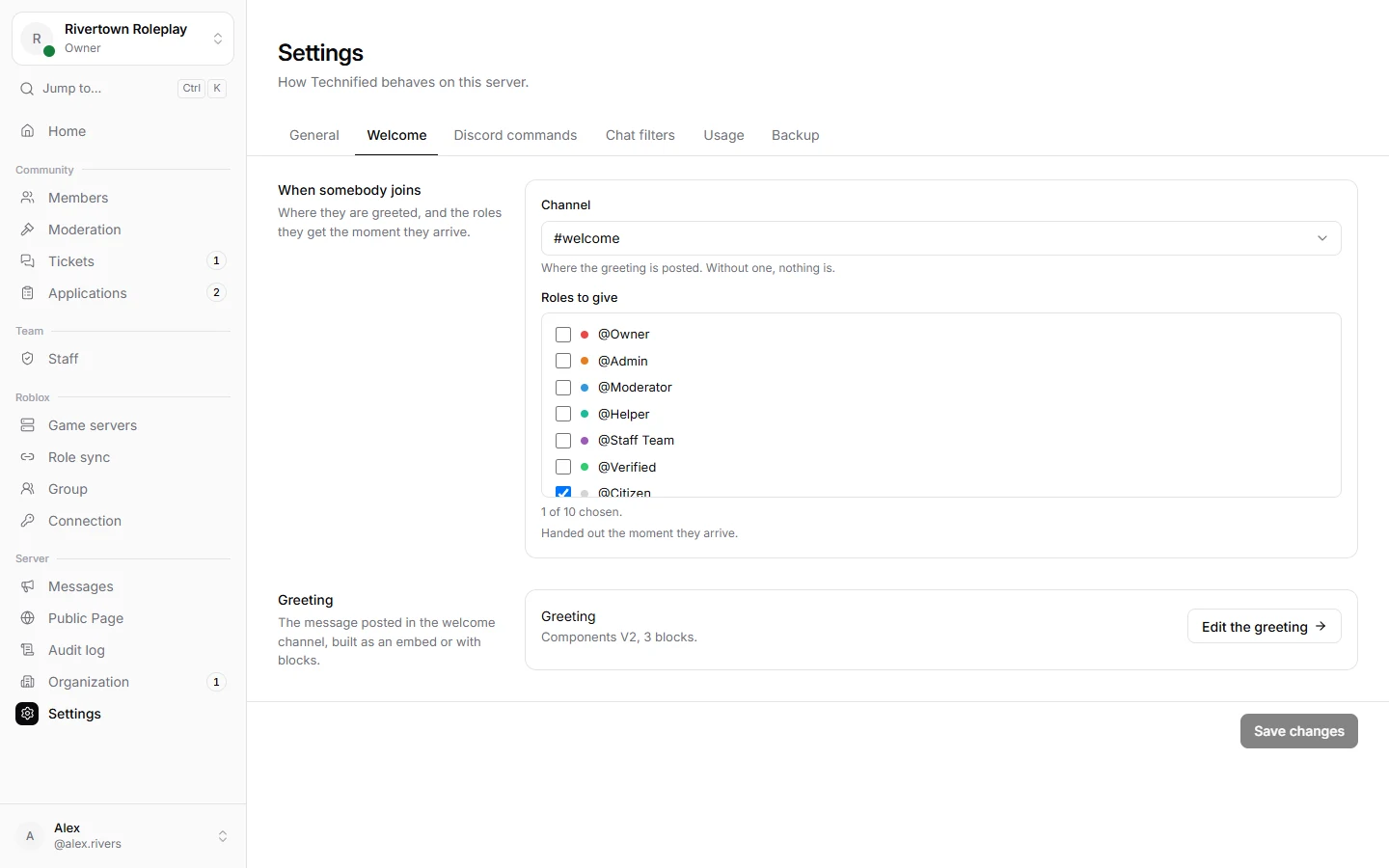This screenshot has width=1389, height=868.
Task: Click Edit the greeting button
Action: (1264, 626)
